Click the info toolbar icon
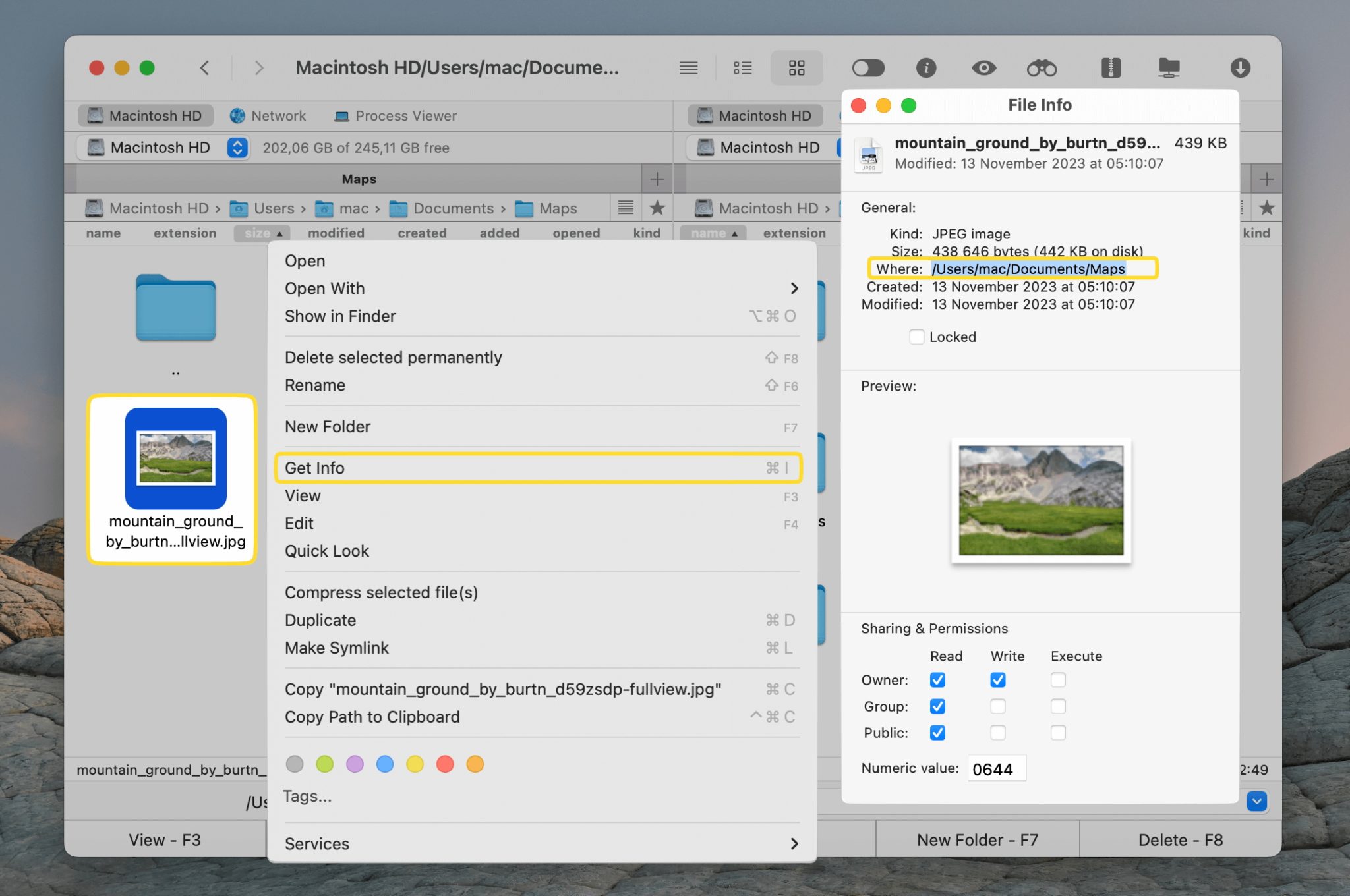This screenshot has height=896, width=1350. click(x=927, y=67)
